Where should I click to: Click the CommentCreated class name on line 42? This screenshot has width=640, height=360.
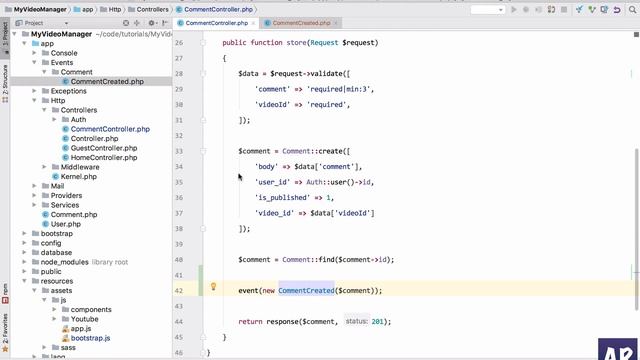point(307,291)
